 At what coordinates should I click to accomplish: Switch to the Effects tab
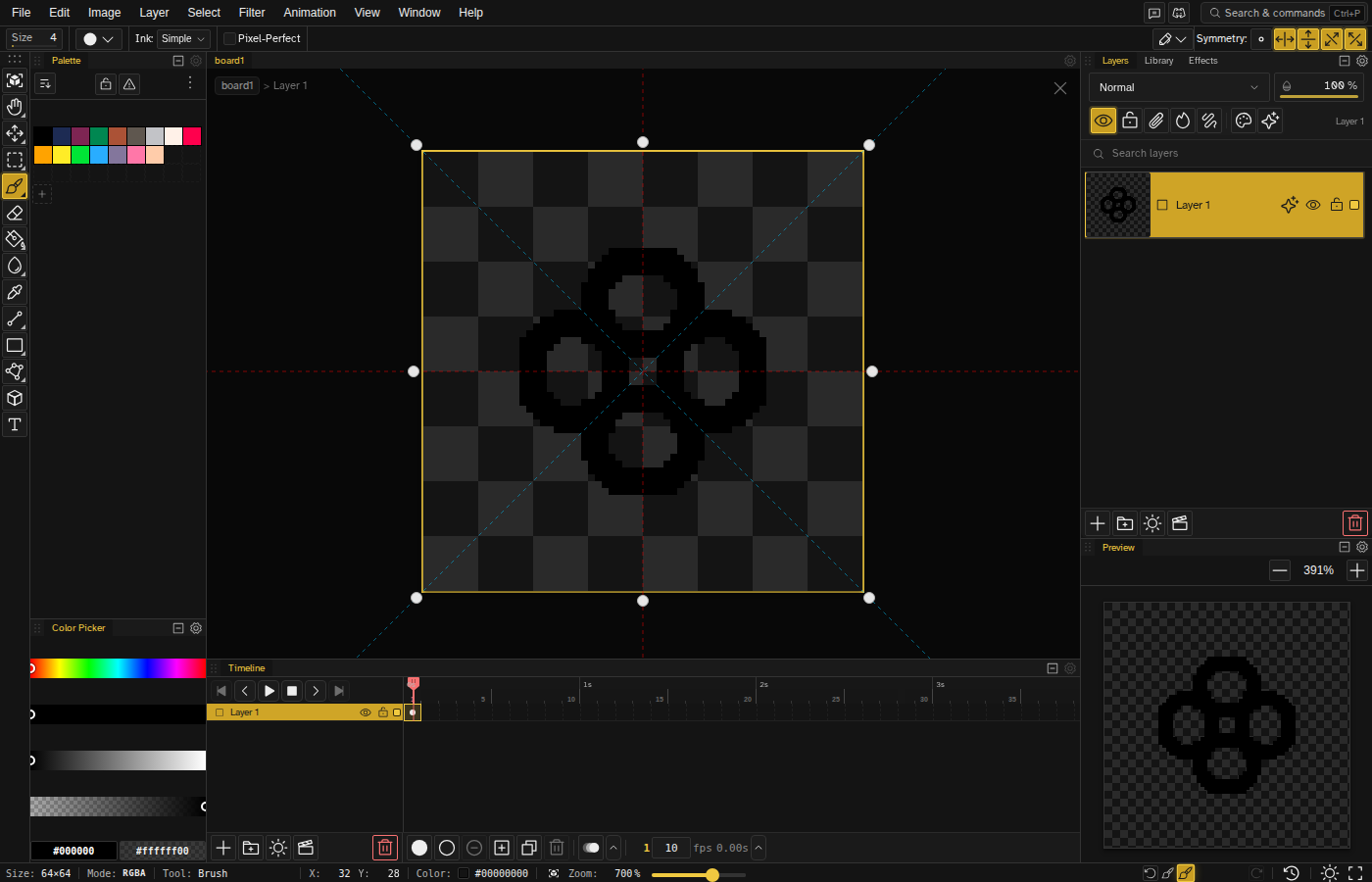click(x=1202, y=61)
